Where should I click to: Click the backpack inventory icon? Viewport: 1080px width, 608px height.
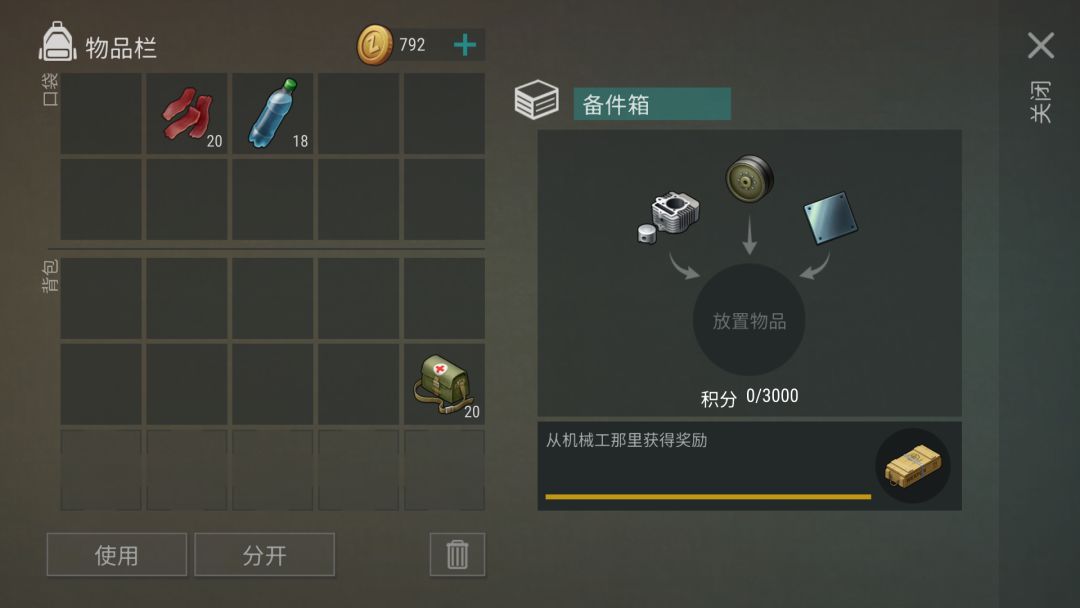(x=57, y=42)
